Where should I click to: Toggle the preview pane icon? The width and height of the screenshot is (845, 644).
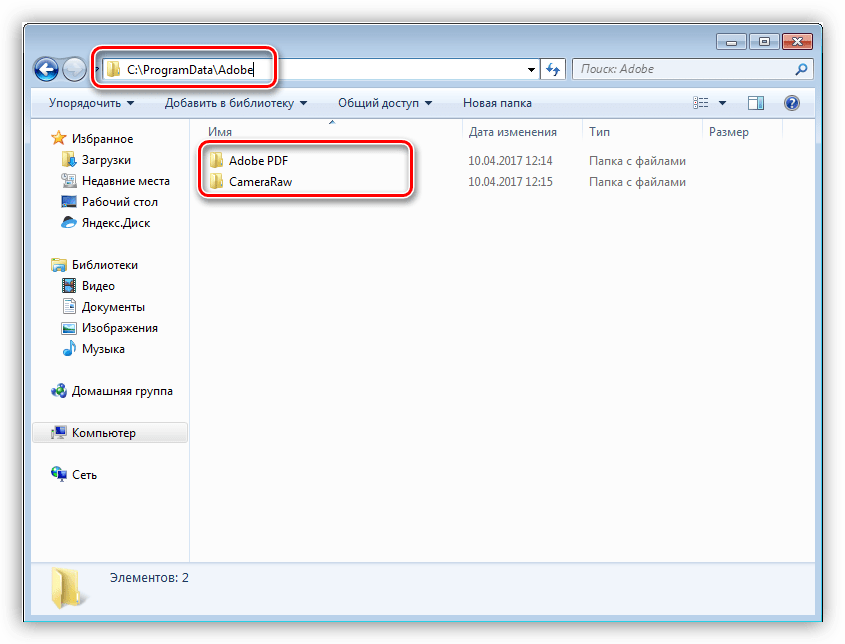[756, 103]
